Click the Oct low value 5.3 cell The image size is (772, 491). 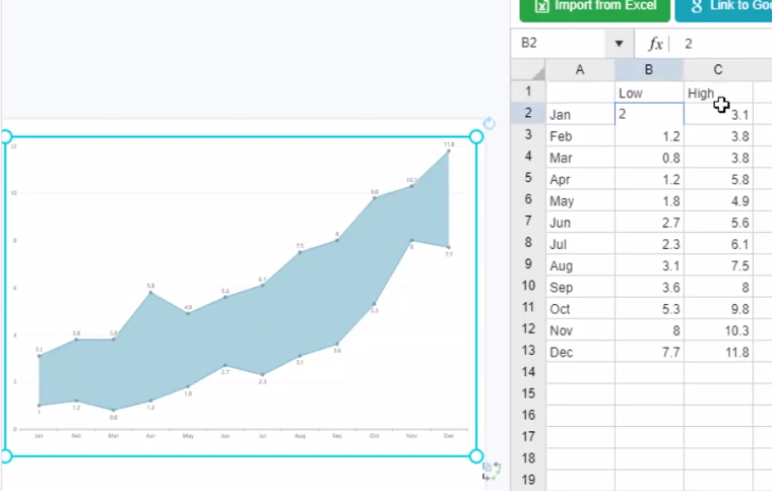(649, 308)
